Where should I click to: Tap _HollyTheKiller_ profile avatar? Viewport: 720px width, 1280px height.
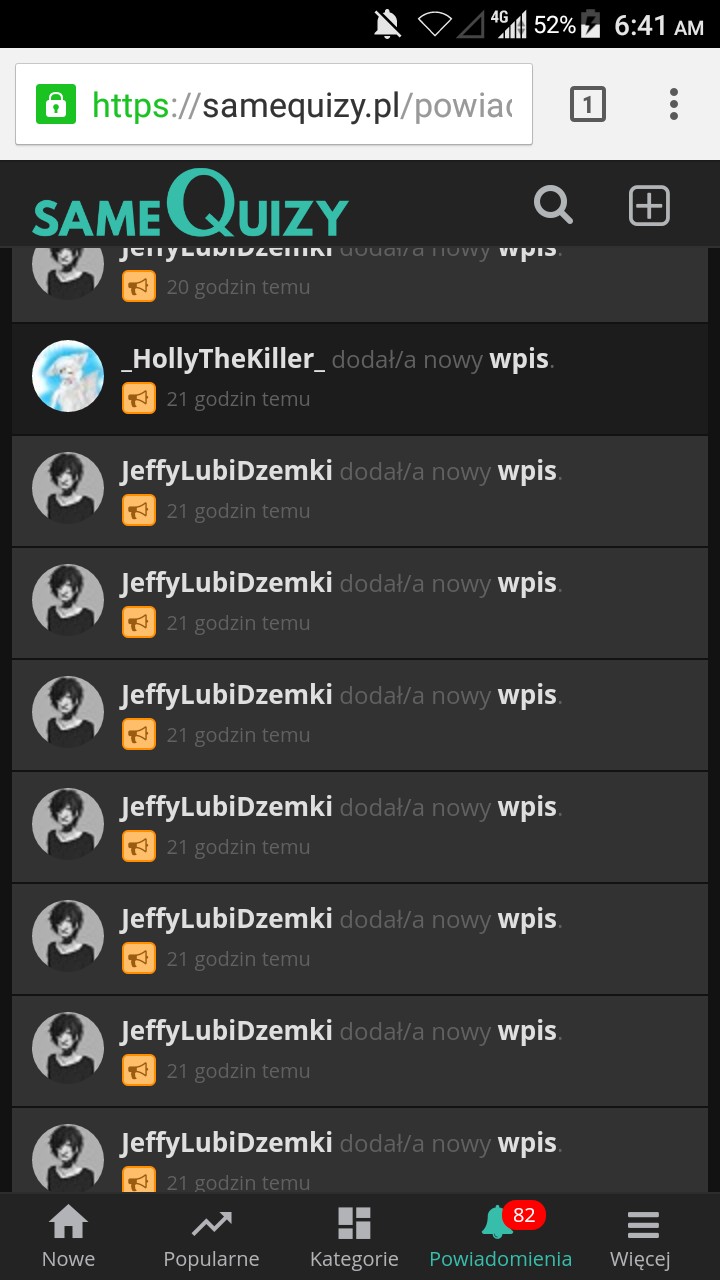pyautogui.click(x=68, y=376)
